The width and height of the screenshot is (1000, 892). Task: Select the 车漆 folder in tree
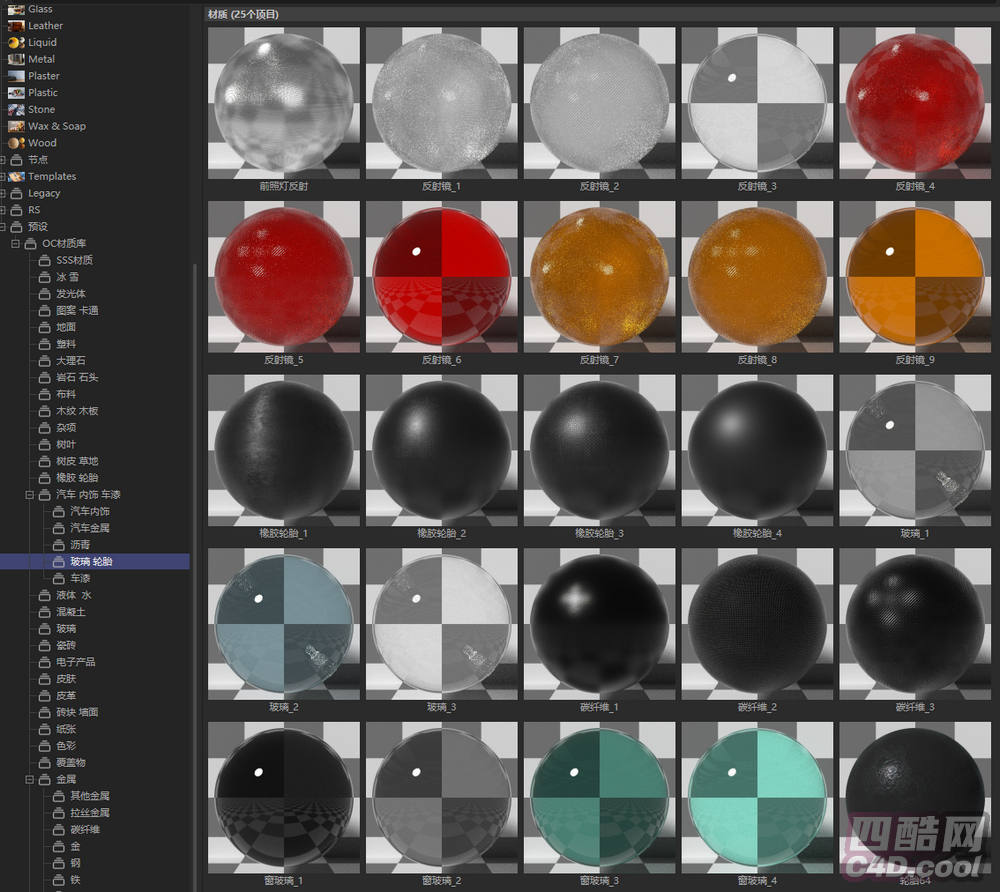[x=80, y=578]
